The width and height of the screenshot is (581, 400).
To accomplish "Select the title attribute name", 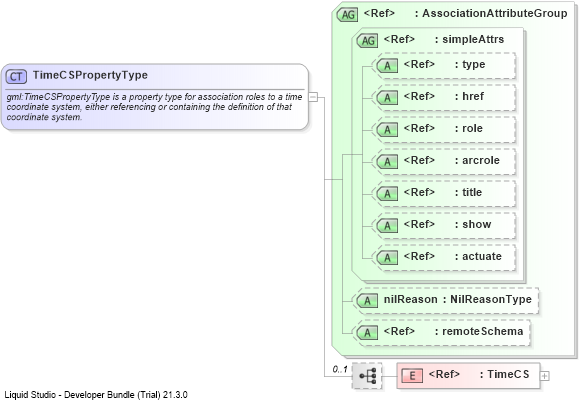I will (x=472, y=192).
